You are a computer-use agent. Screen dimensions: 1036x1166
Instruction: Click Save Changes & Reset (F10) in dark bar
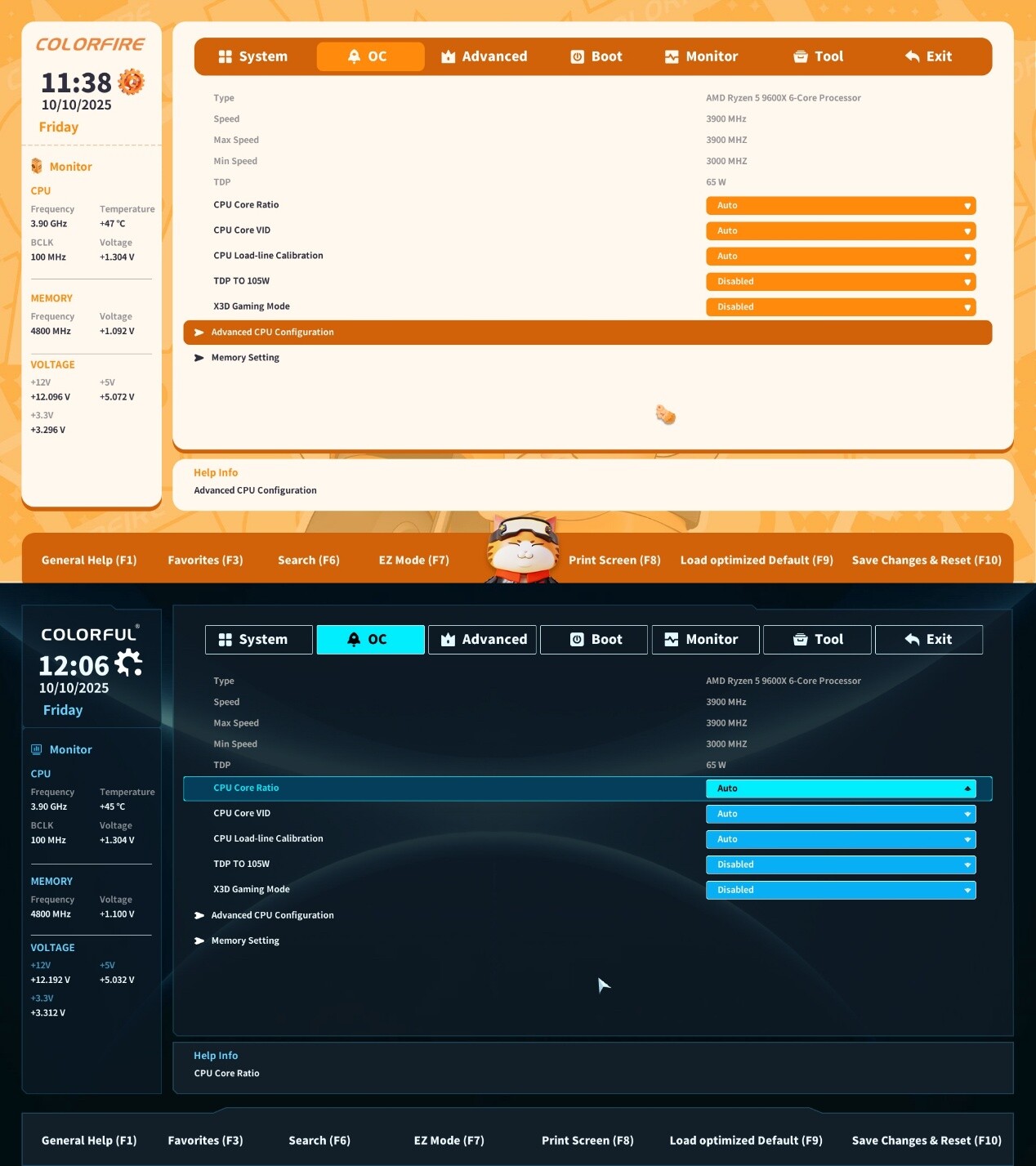(927, 1141)
